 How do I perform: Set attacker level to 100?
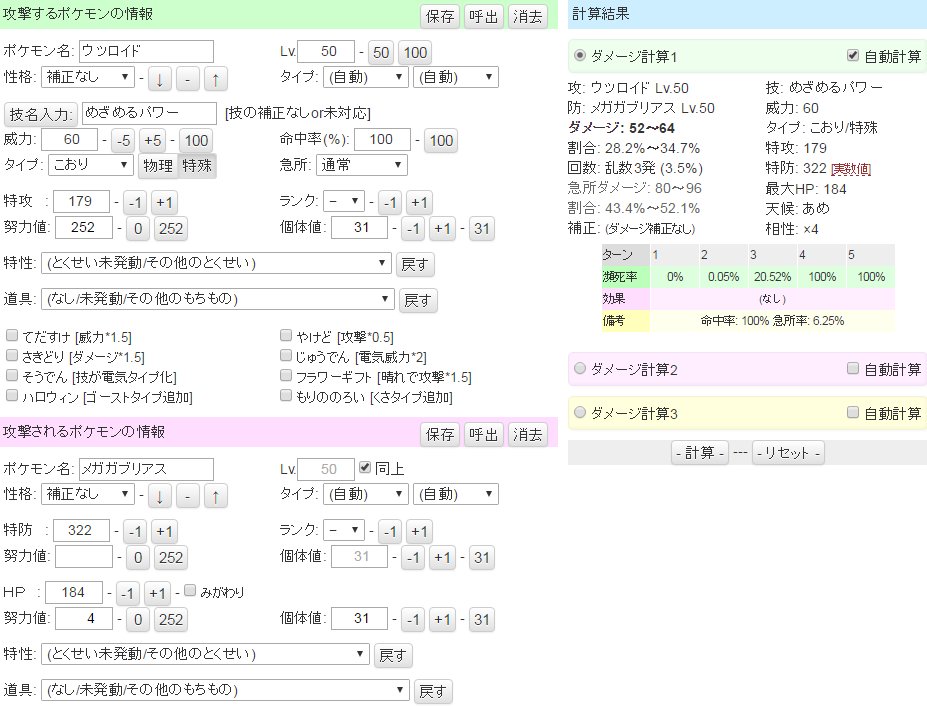point(415,53)
